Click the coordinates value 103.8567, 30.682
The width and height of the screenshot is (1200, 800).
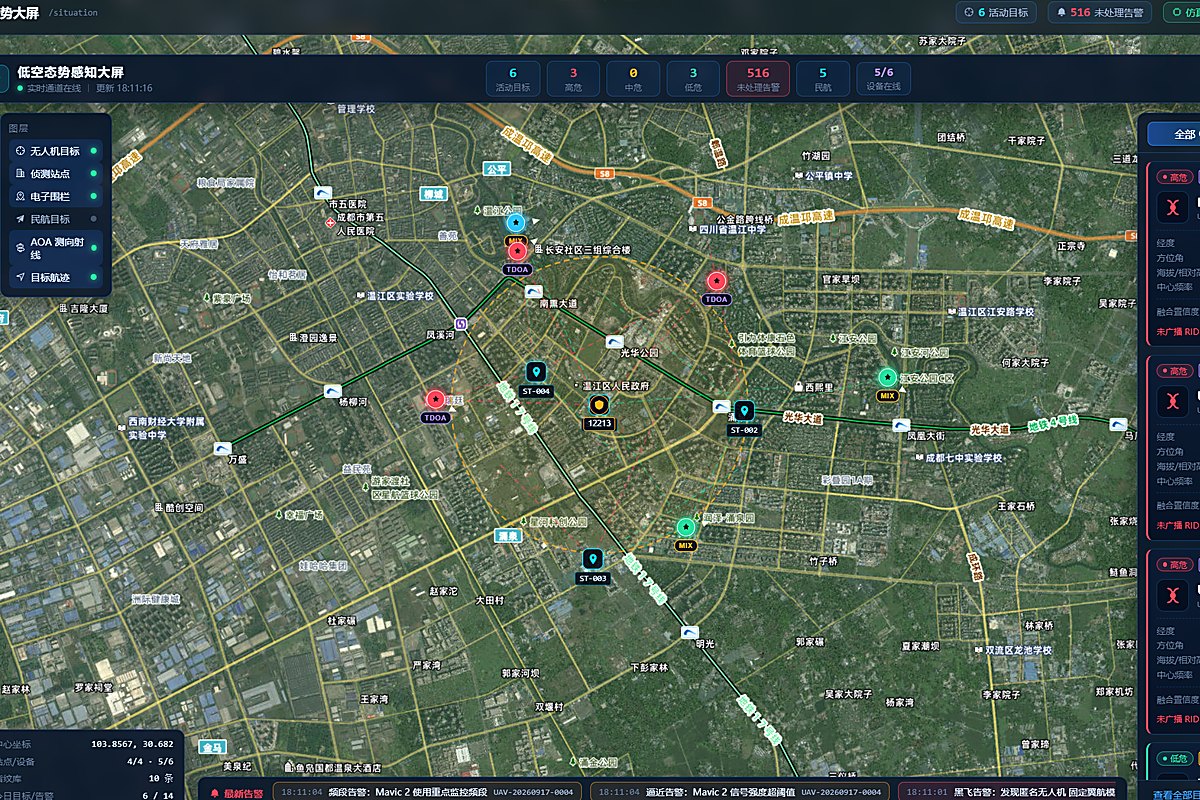click(x=132, y=744)
